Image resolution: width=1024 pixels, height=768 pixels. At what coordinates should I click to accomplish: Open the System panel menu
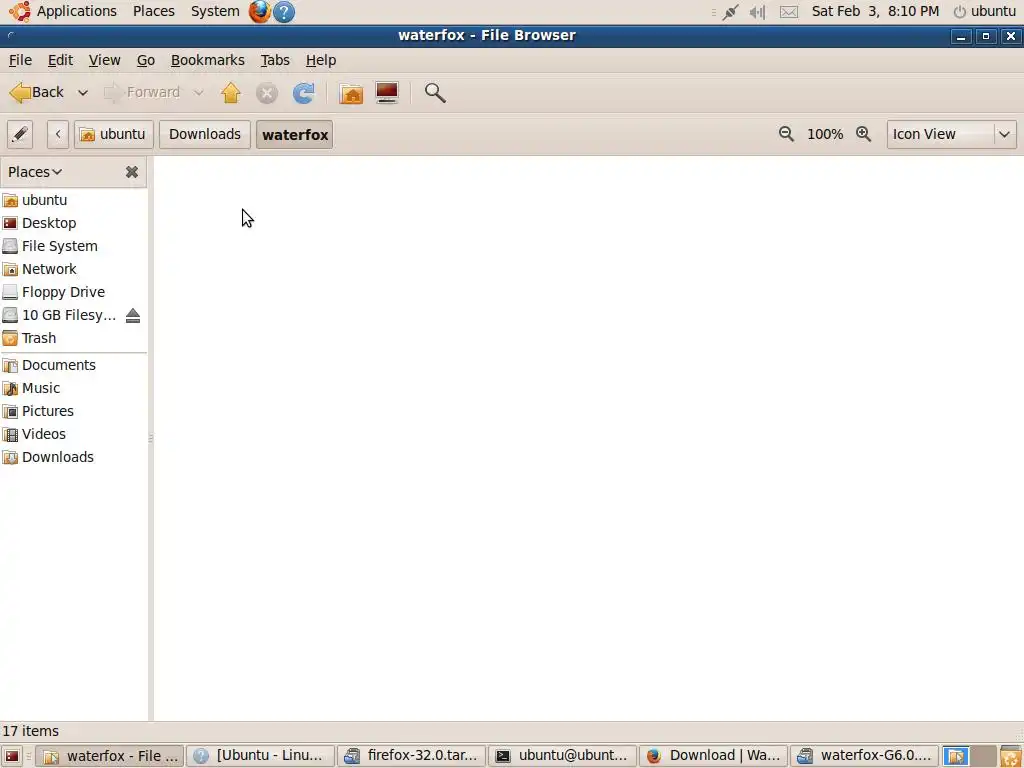[215, 11]
